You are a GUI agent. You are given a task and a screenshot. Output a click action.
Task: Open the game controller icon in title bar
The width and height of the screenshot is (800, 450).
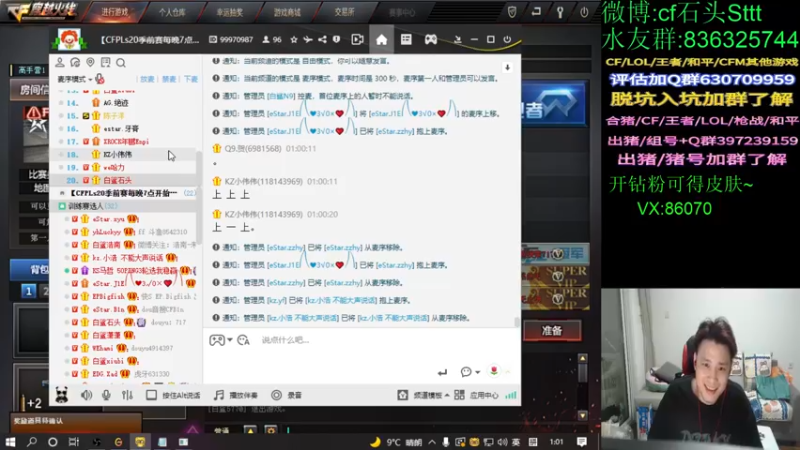click(431, 39)
